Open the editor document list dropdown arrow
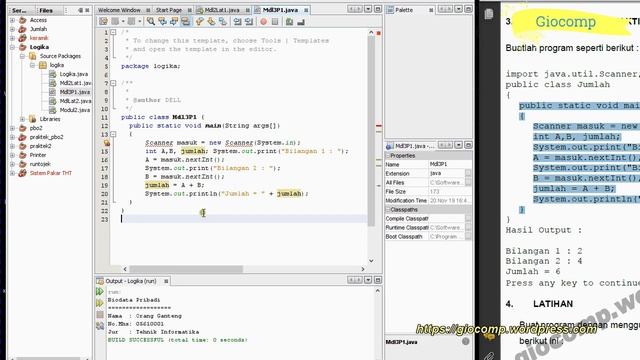Image resolution: width=640 pixels, height=360 pixels. pos(368,9)
